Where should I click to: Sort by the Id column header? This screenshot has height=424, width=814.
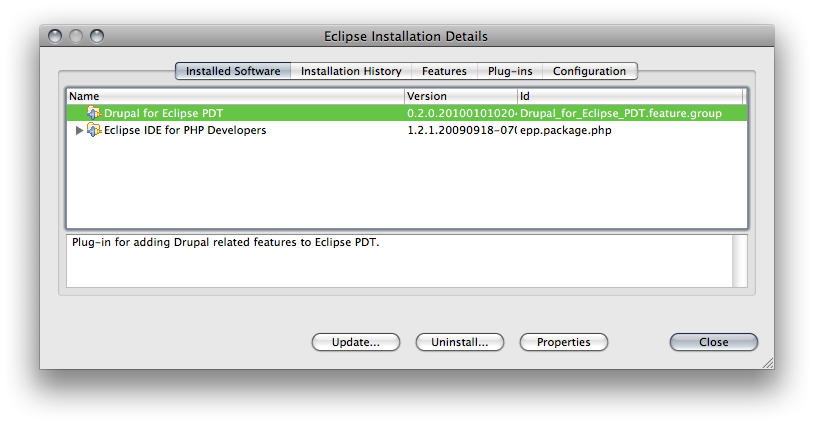(630, 96)
